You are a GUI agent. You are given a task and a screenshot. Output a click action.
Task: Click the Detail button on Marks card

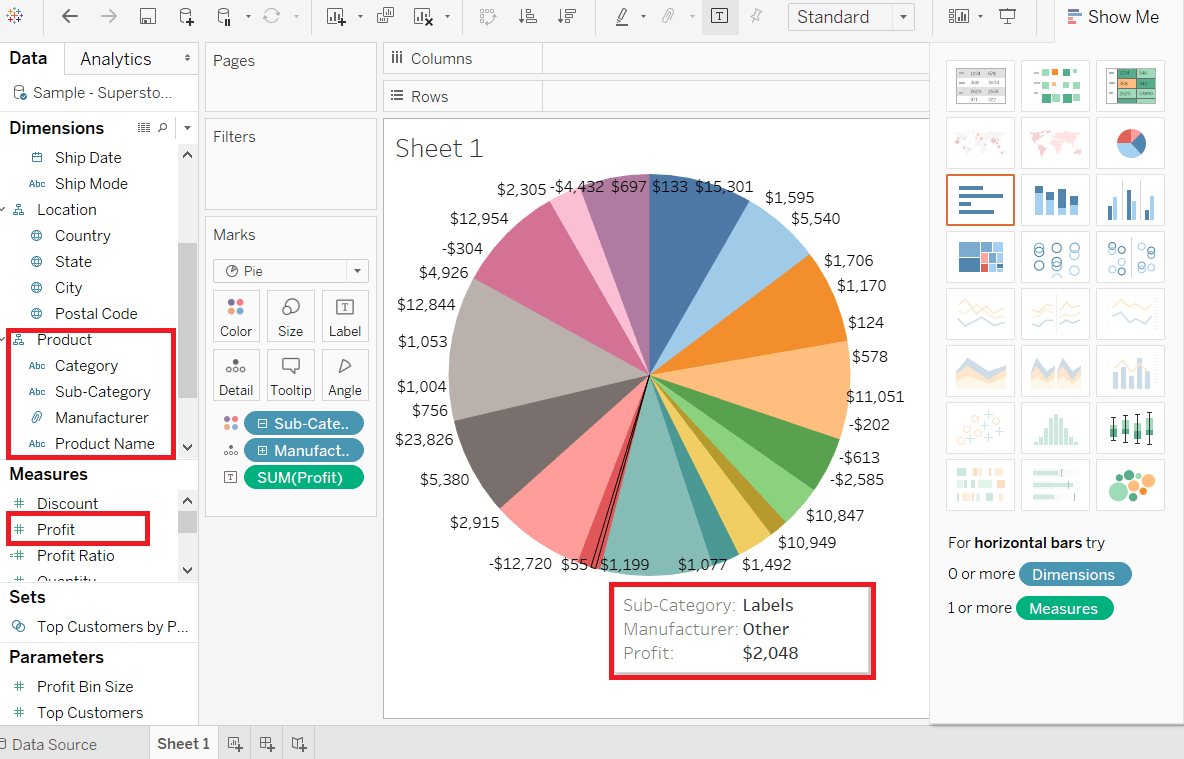pos(236,375)
